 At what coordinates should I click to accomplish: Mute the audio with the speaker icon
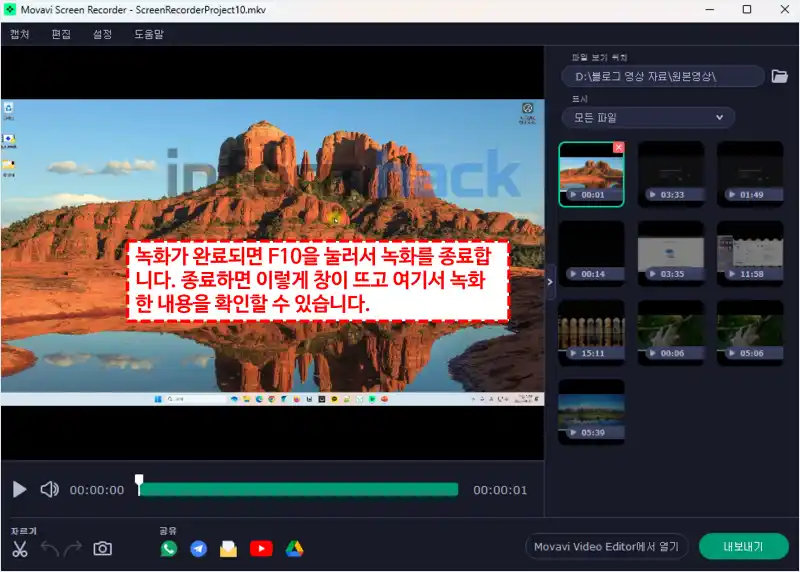point(49,489)
